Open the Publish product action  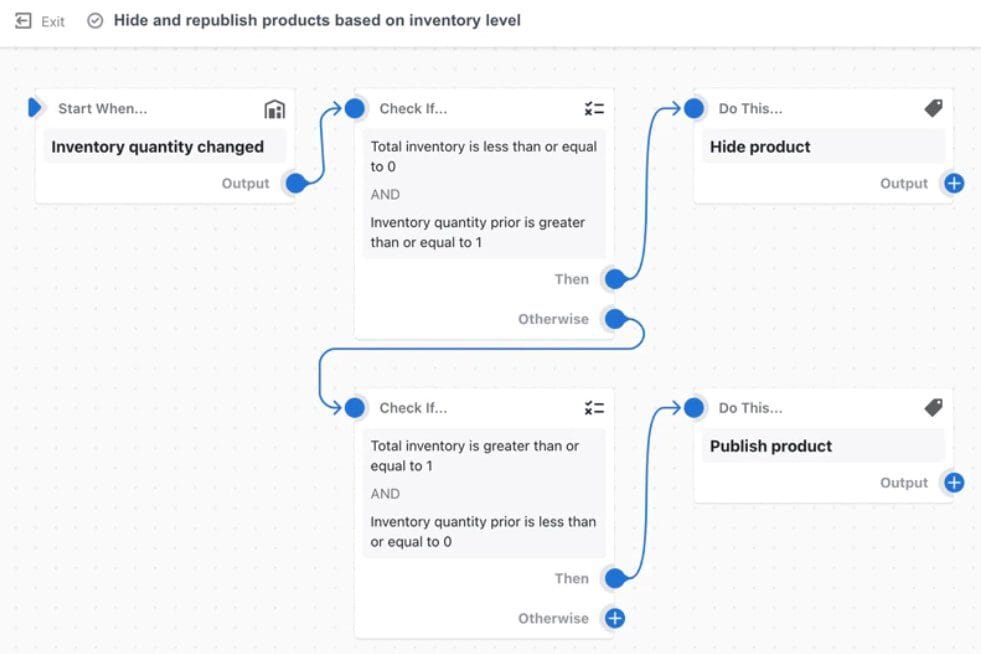[771, 446]
